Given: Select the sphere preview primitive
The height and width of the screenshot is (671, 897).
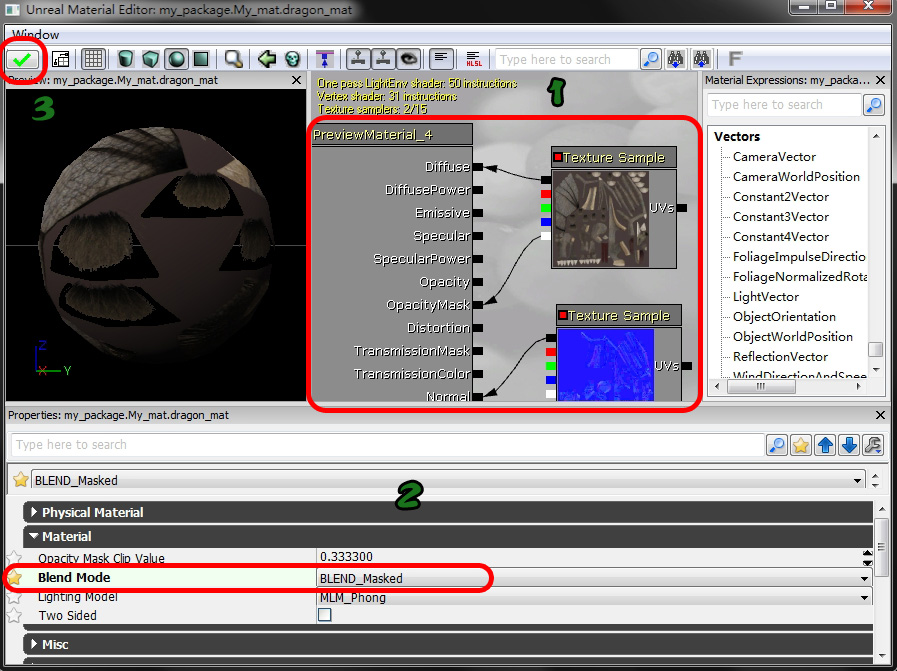Looking at the screenshot, I should (174, 59).
